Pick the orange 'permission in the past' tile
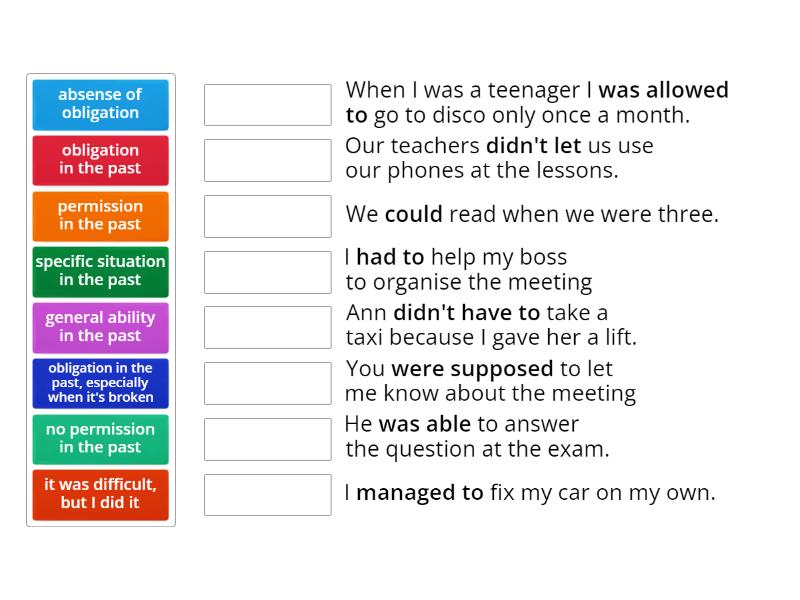 click(x=100, y=216)
